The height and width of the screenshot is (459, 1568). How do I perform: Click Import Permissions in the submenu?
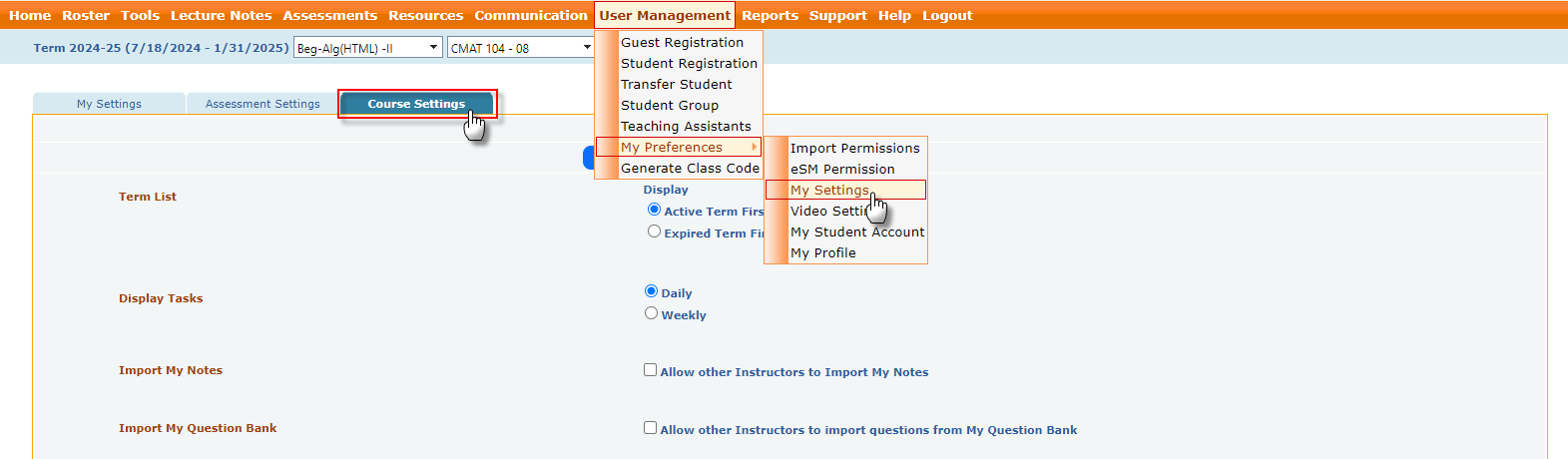click(x=854, y=149)
